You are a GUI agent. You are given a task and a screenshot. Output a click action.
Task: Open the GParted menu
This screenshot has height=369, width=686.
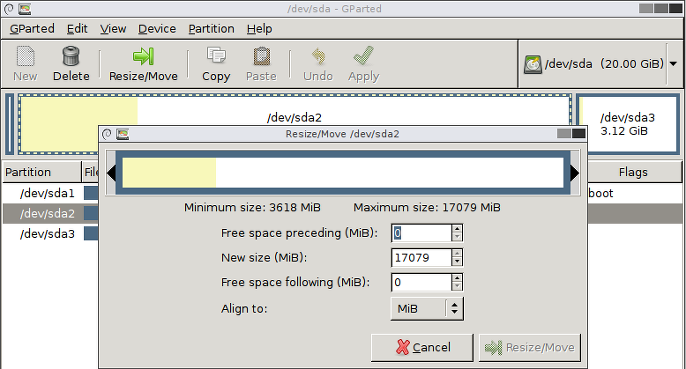32,29
